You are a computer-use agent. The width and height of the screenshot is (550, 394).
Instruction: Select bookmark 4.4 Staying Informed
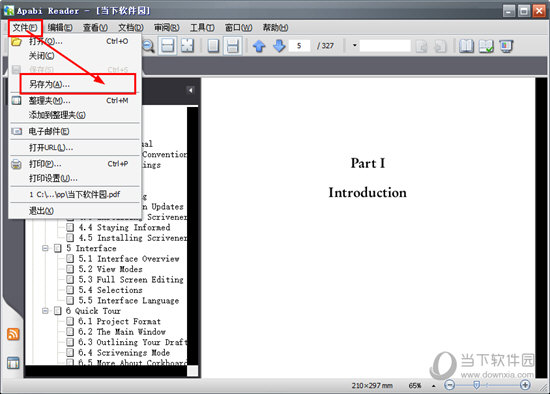(124, 227)
